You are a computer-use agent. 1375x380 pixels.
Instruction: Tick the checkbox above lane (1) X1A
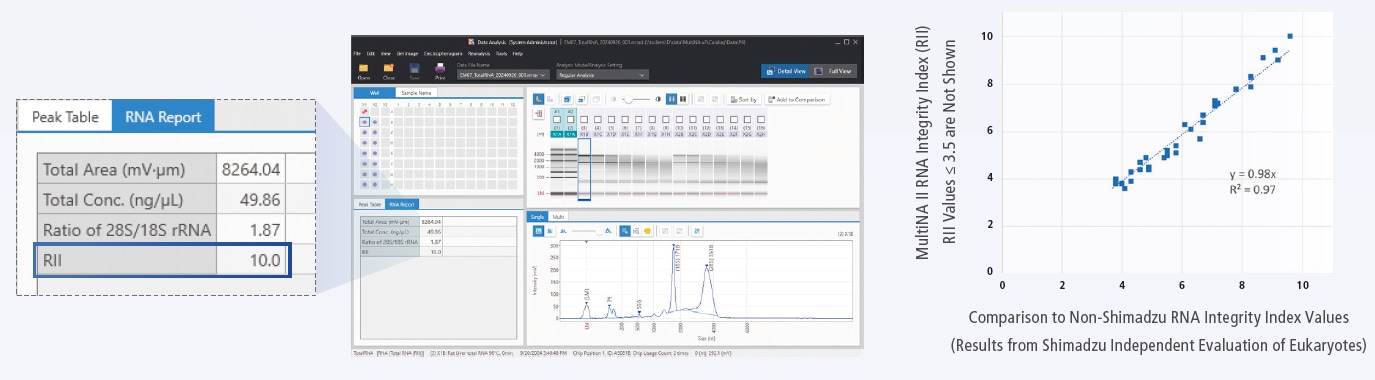coord(557,120)
